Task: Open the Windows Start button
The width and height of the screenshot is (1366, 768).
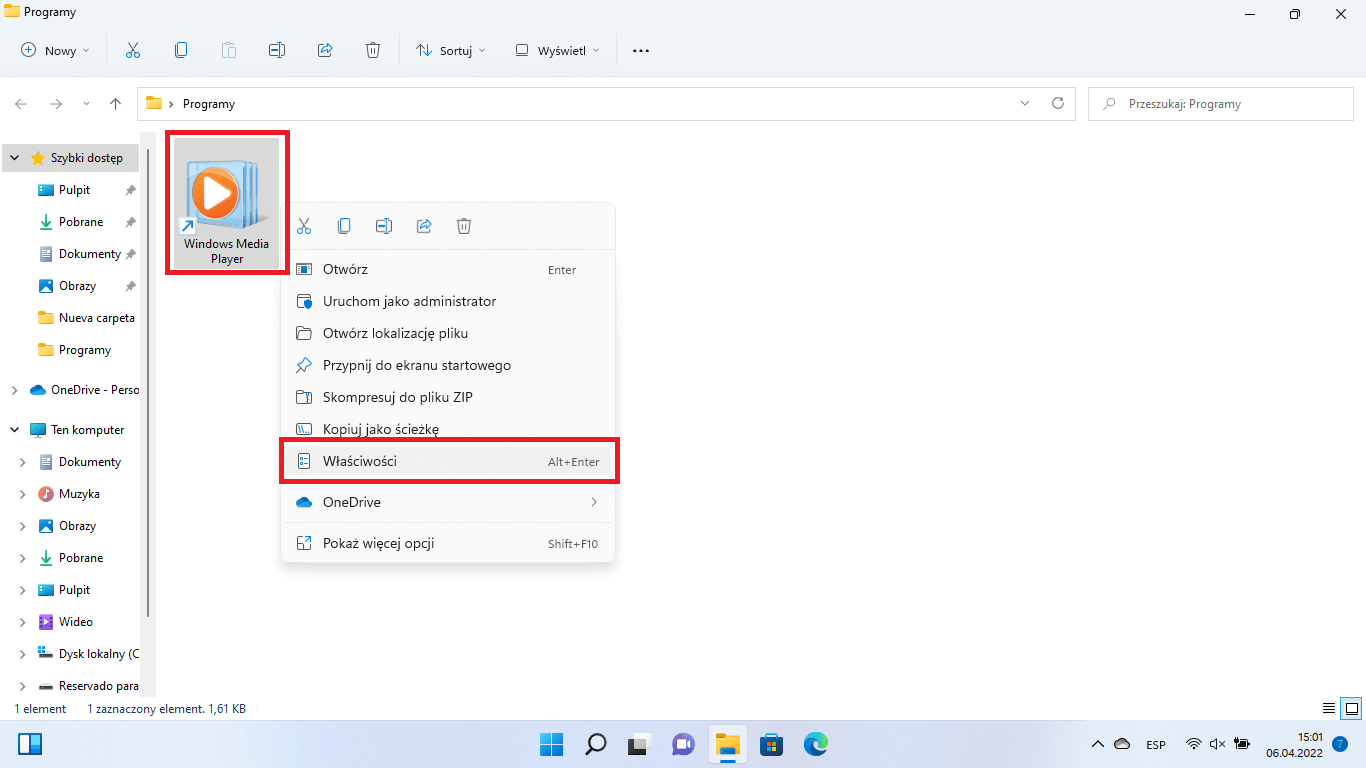Action: [x=552, y=744]
